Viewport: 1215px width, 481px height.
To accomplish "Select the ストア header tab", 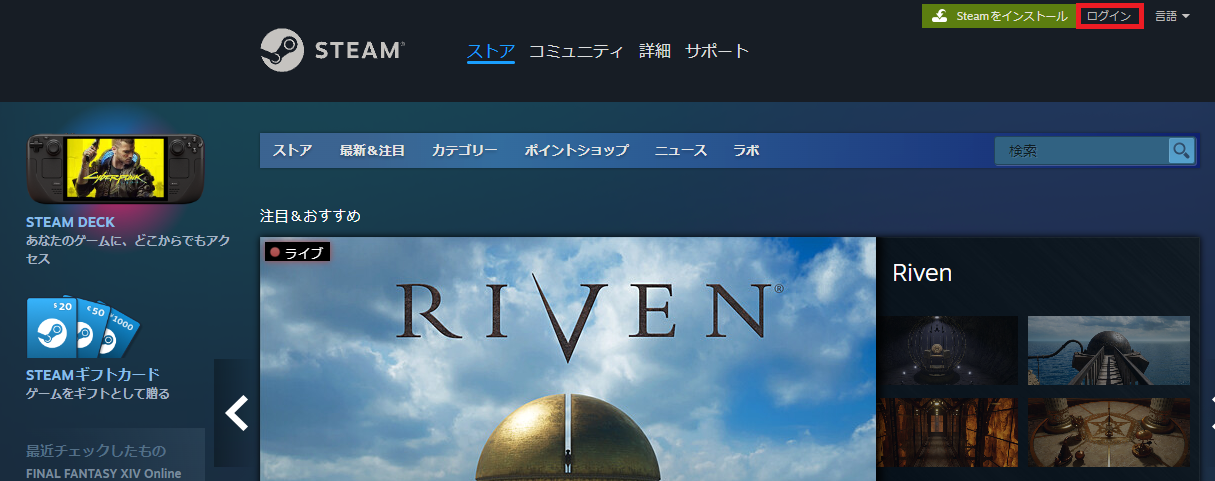I will (x=491, y=51).
